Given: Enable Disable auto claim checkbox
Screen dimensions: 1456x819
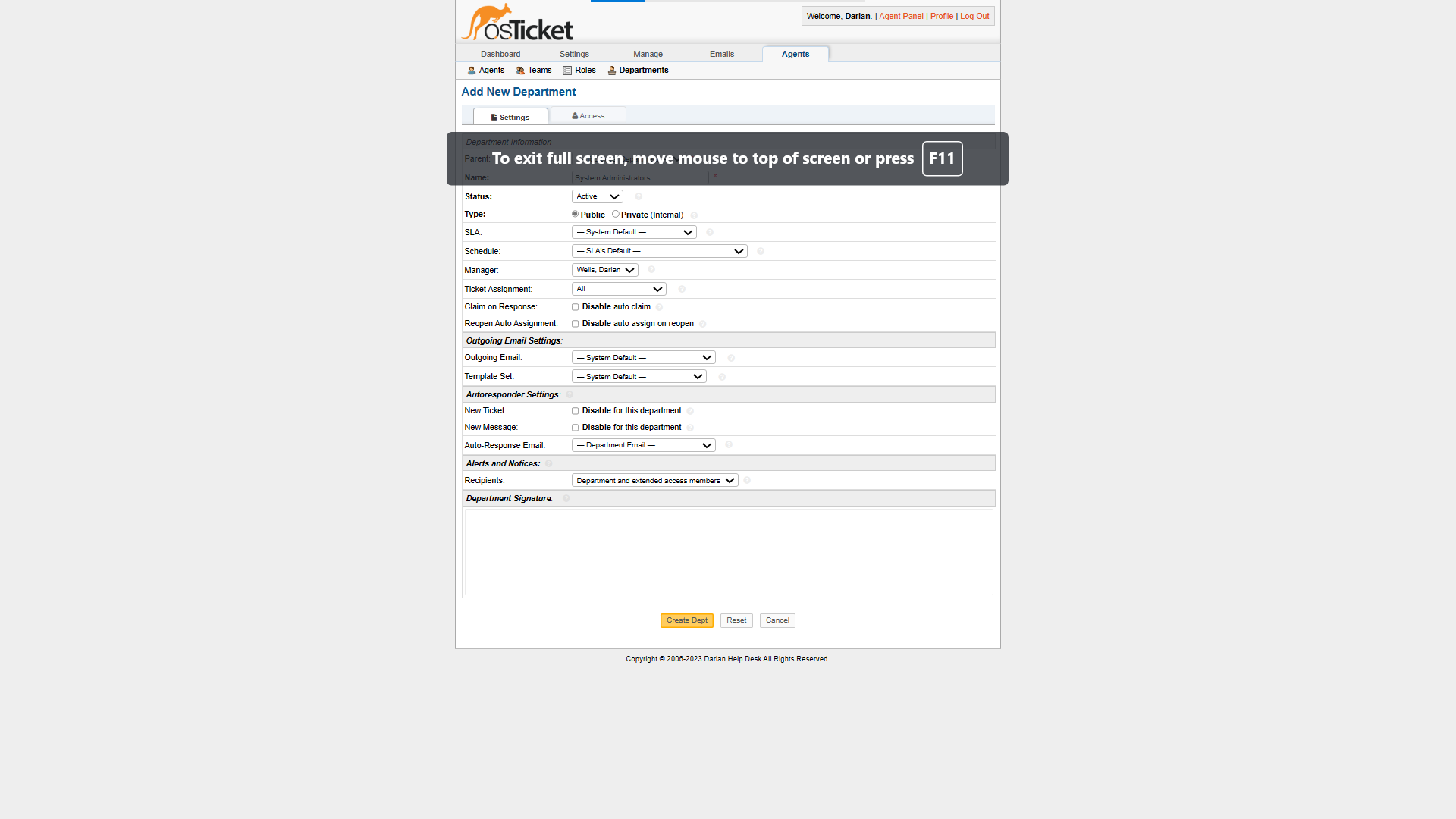Looking at the screenshot, I should (x=575, y=306).
